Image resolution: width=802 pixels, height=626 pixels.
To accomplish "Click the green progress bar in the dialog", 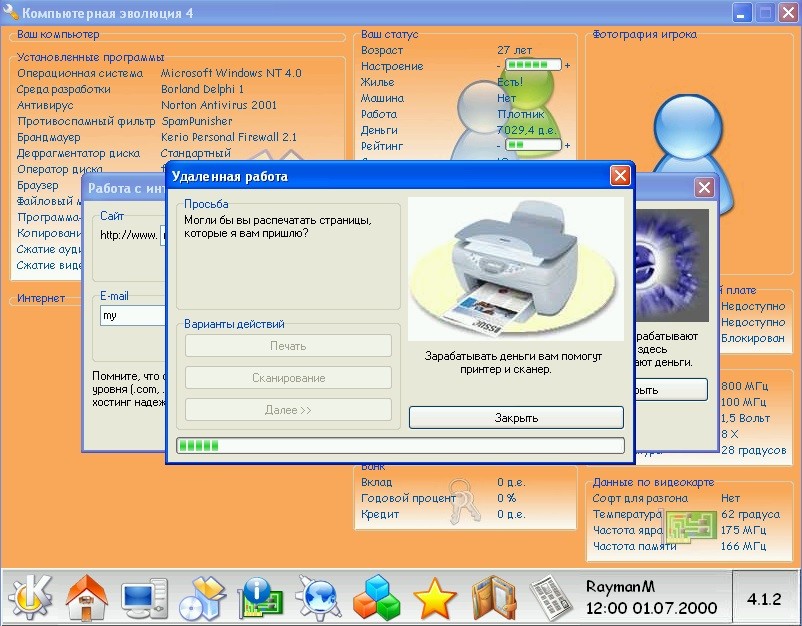I will click(400, 445).
